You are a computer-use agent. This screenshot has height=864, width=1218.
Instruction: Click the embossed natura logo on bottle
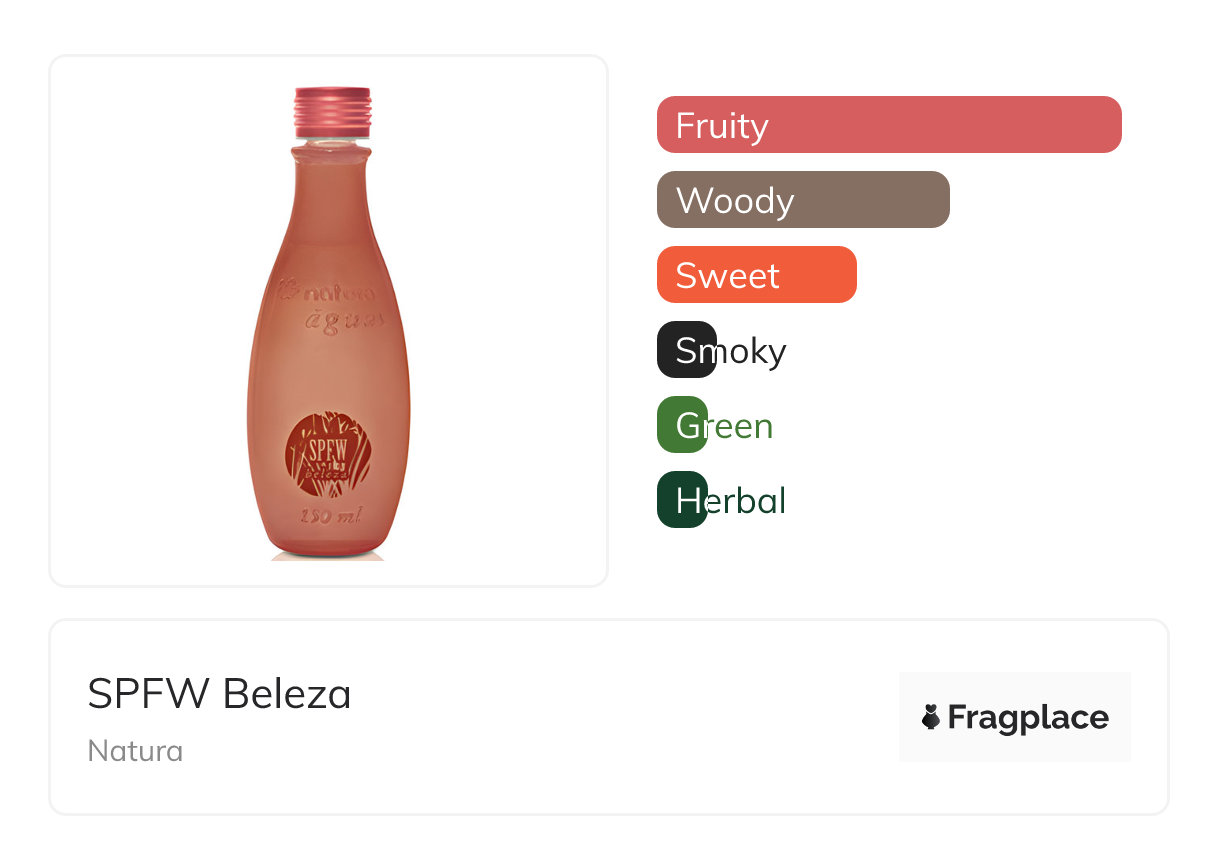[x=326, y=293]
